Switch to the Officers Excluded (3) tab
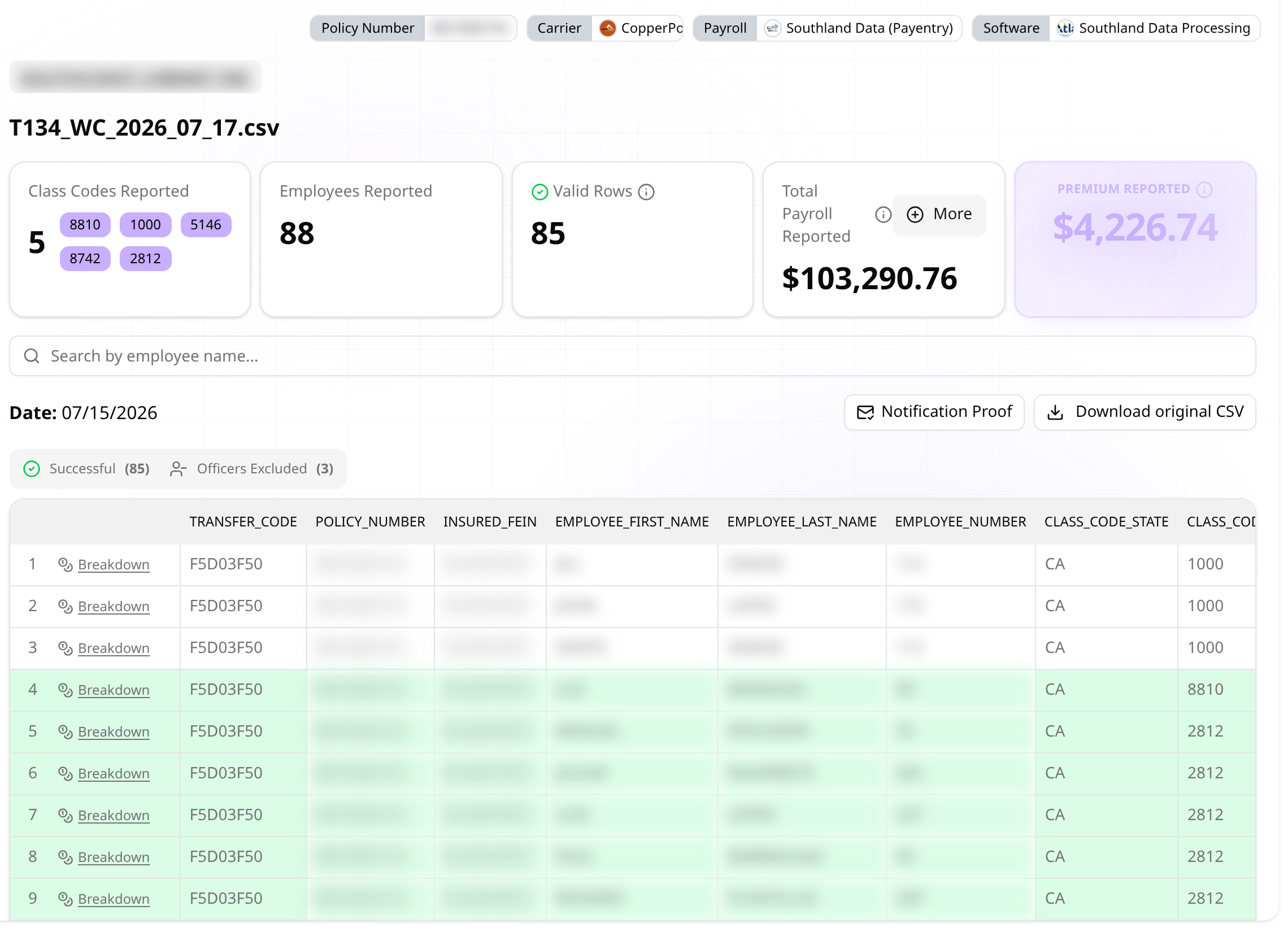Screen dimensions: 1288x932 251,469
